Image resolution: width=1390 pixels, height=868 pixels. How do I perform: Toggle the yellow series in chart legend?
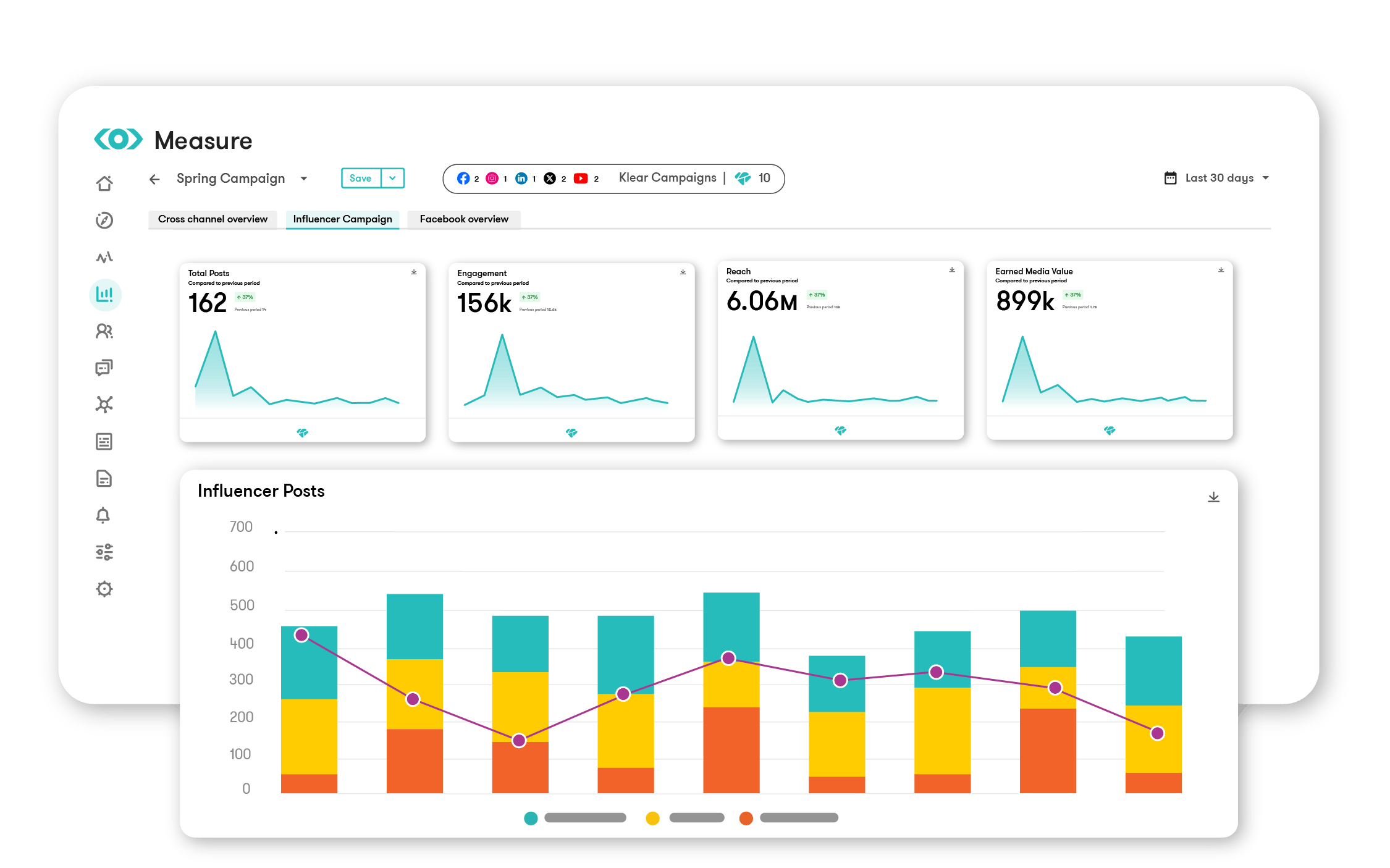tap(652, 818)
